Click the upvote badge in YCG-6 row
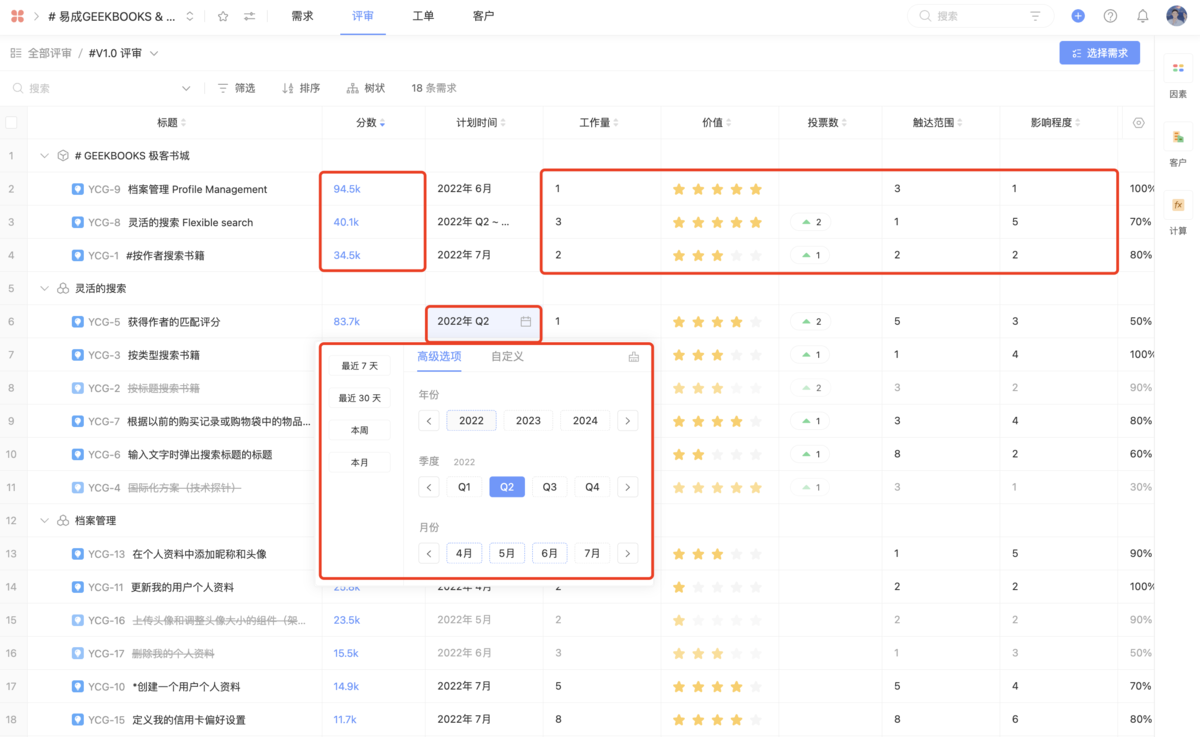Image resolution: width=1200 pixels, height=737 pixels. [811, 454]
